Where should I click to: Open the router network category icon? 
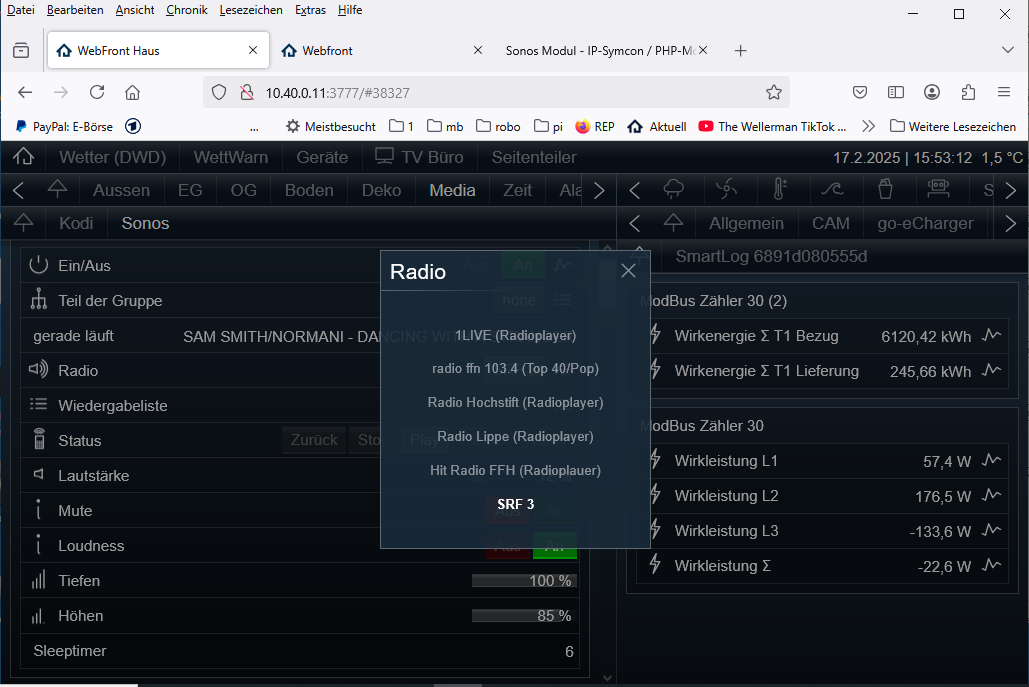(x=938, y=190)
